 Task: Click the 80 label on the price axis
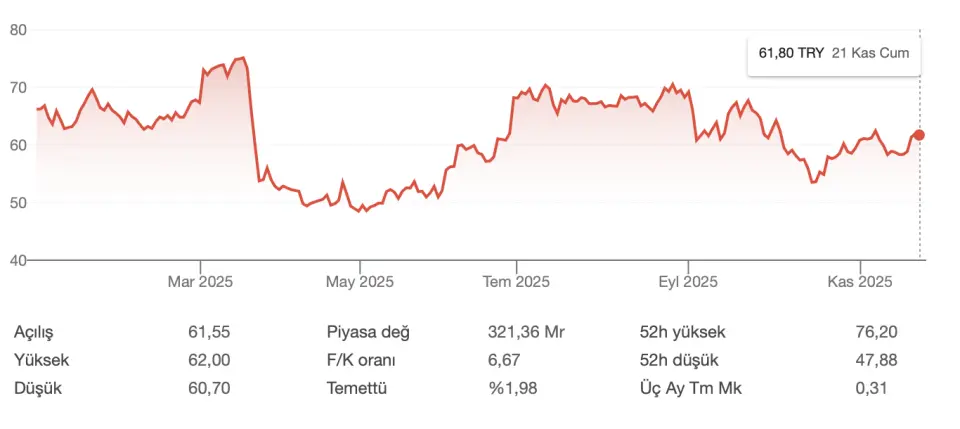[x=18, y=30]
